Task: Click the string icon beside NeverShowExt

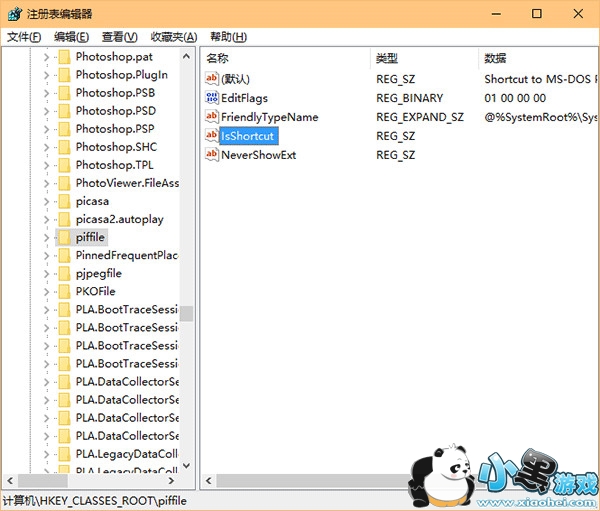Action: coord(212,155)
